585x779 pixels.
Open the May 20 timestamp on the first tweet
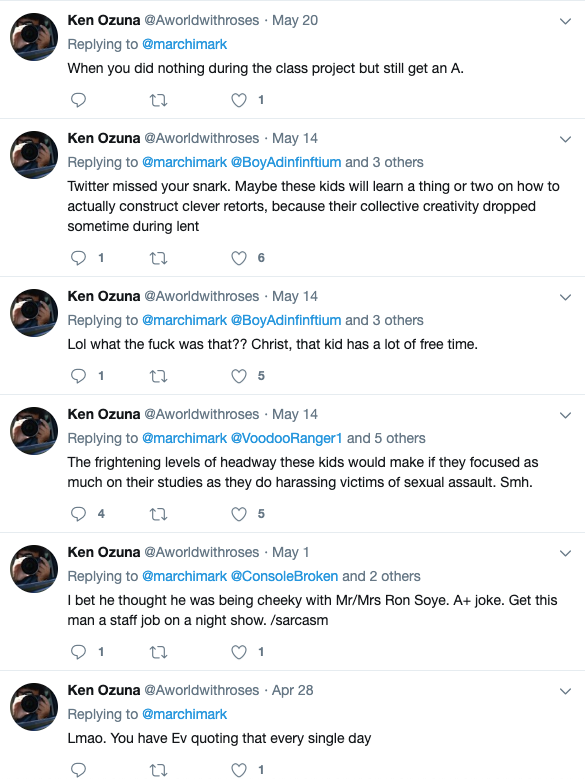295,20
